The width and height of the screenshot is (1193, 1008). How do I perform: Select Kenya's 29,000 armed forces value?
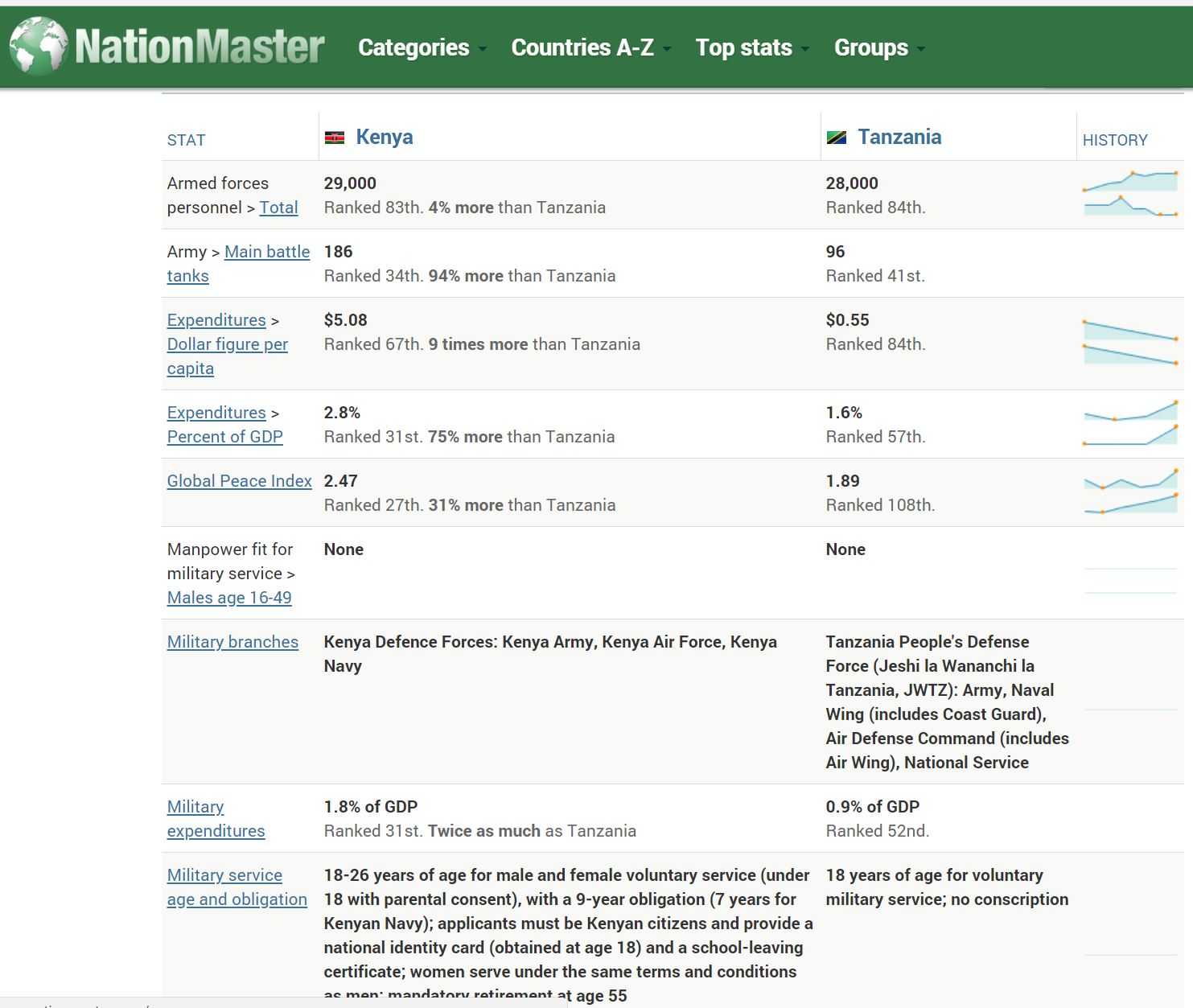pyautogui.click(x=350, y=183)
